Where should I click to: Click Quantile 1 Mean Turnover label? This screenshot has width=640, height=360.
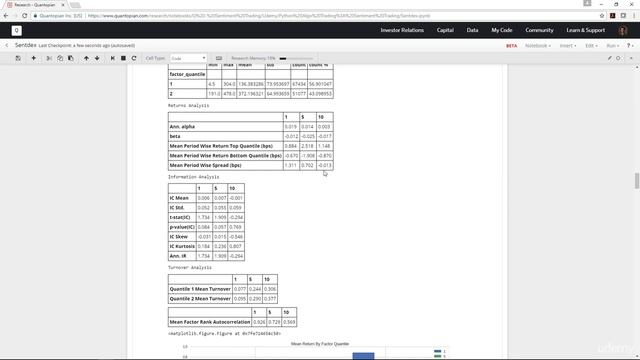200,289
